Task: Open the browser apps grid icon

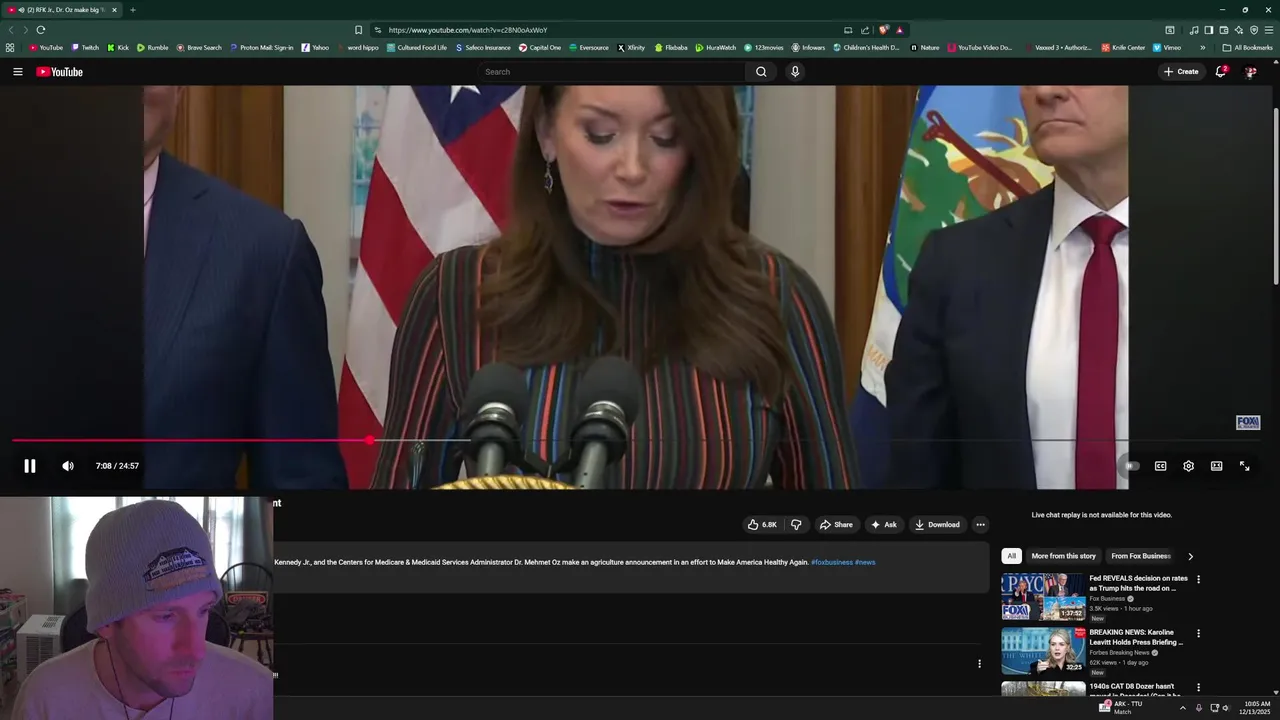Action: (x=10, y=47)
